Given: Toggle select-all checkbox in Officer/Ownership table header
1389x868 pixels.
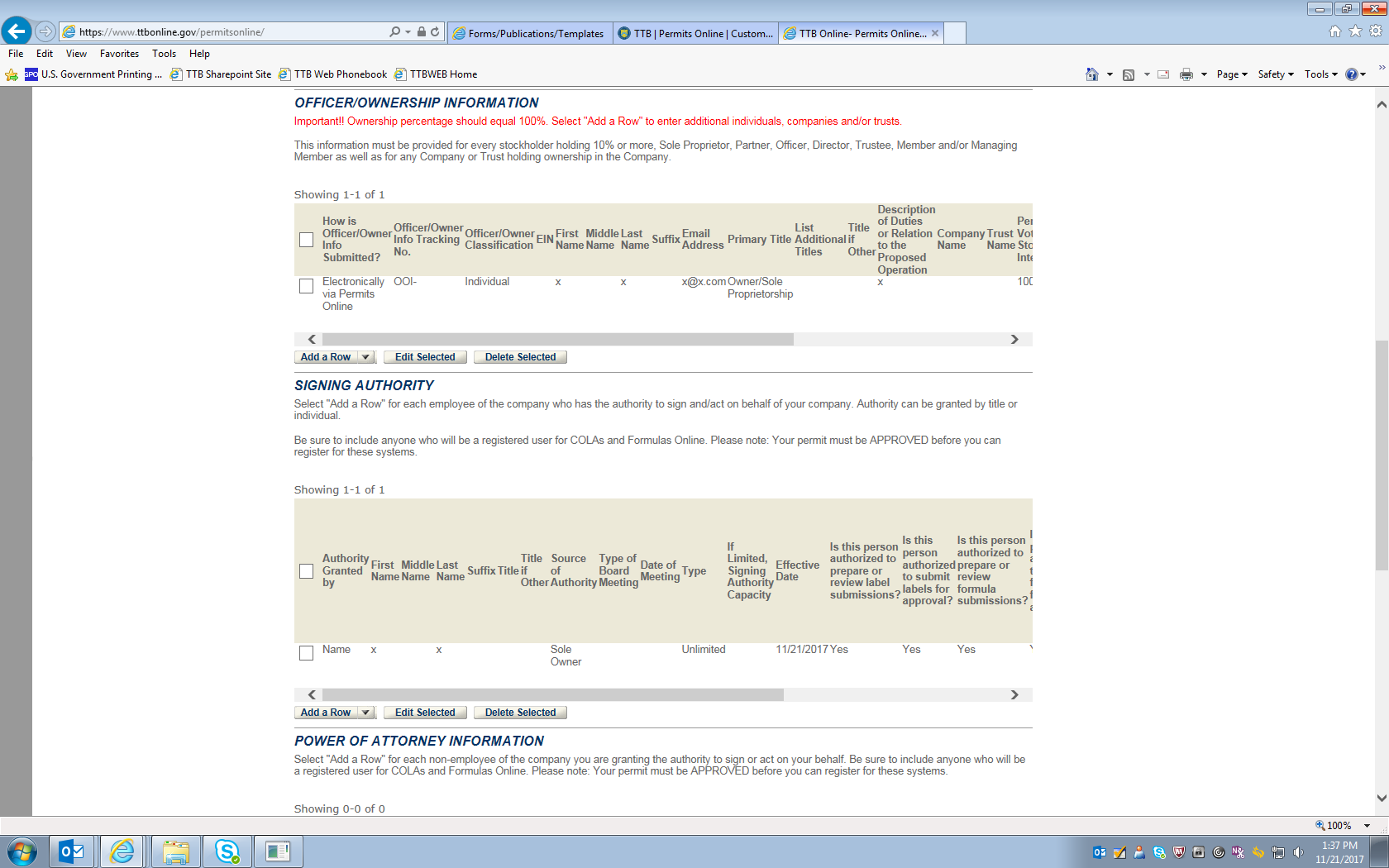Looking at the screenshot, I should pos(306,240).
